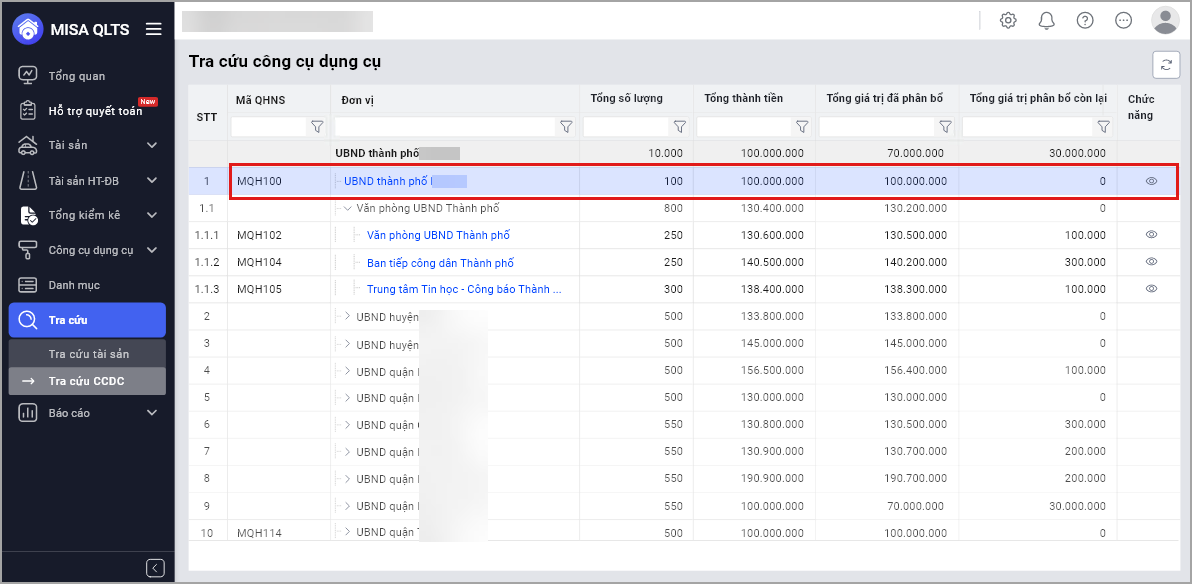Collapse Văn phòng UBND Thành phố tree node
This screenshot has width=1192, height=584.
click(x=347, y=208)
